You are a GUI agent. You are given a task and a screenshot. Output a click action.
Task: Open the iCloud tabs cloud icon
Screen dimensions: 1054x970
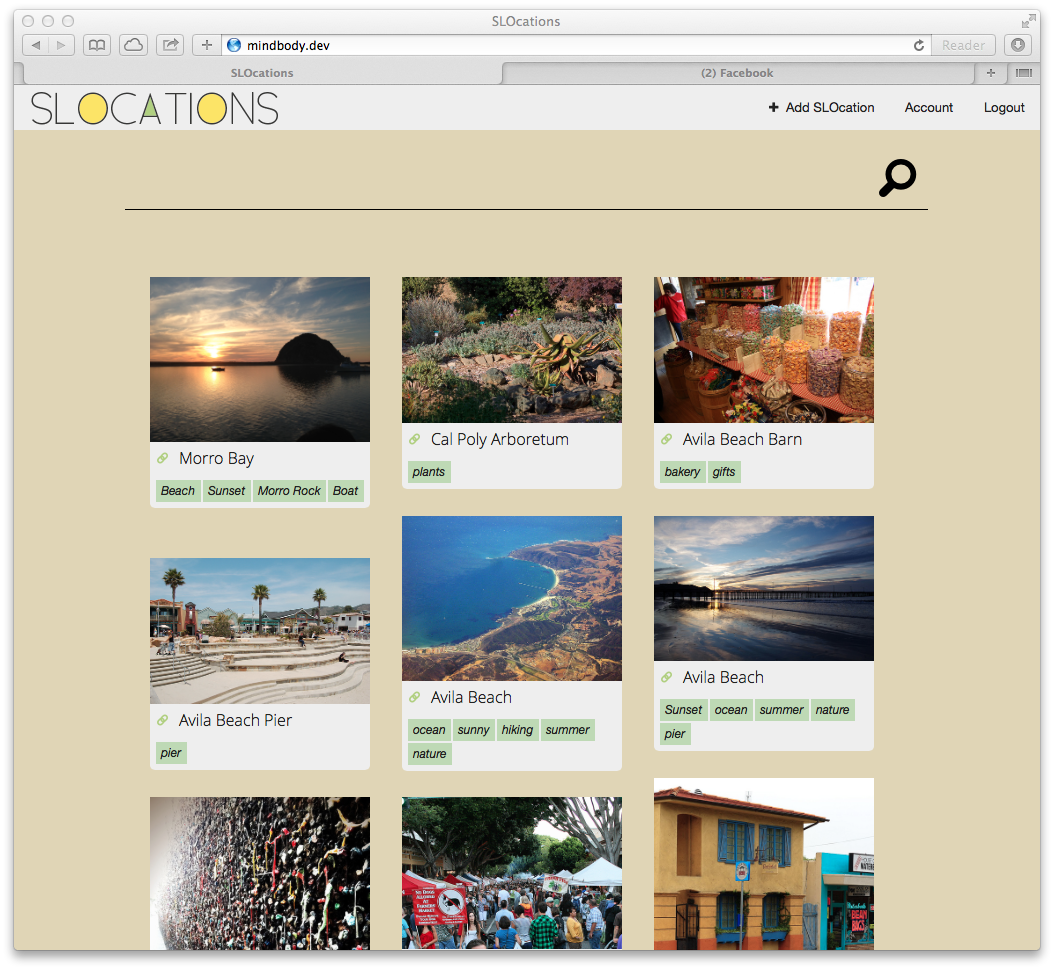click(133, 45)
